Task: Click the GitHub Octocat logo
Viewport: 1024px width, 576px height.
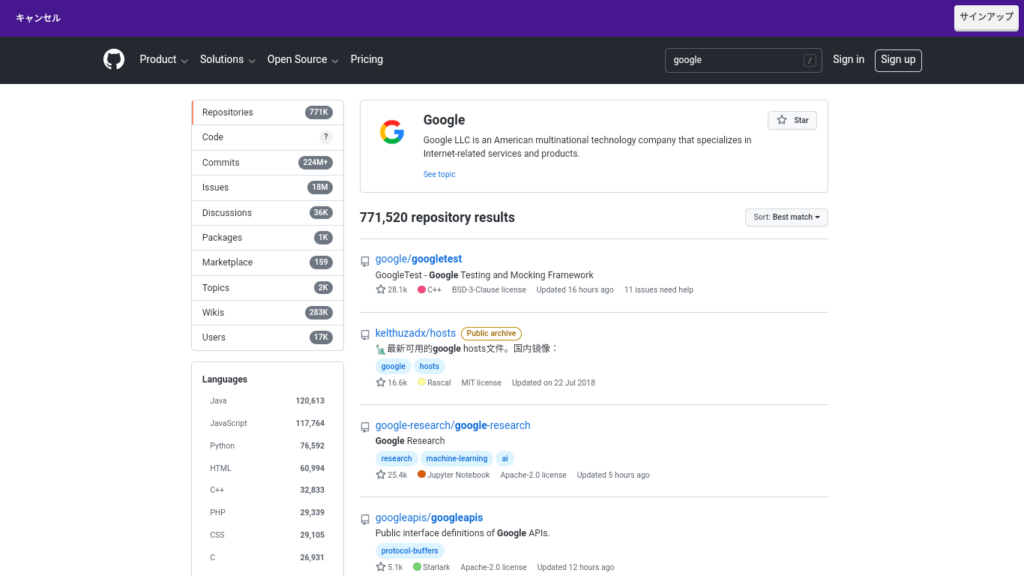Action: (113, 60)
